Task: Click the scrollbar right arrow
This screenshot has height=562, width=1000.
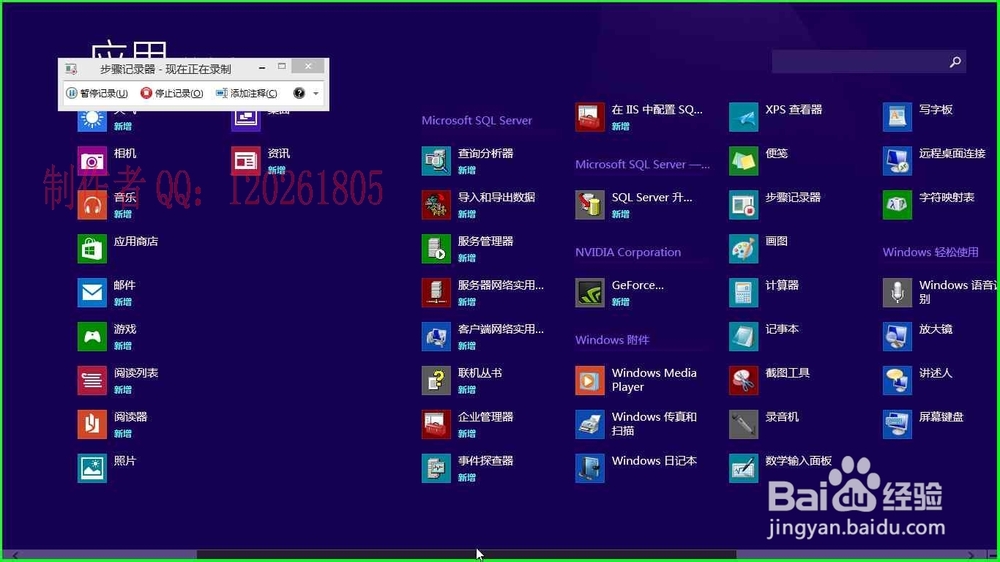Action: click(x=971, y=555)
